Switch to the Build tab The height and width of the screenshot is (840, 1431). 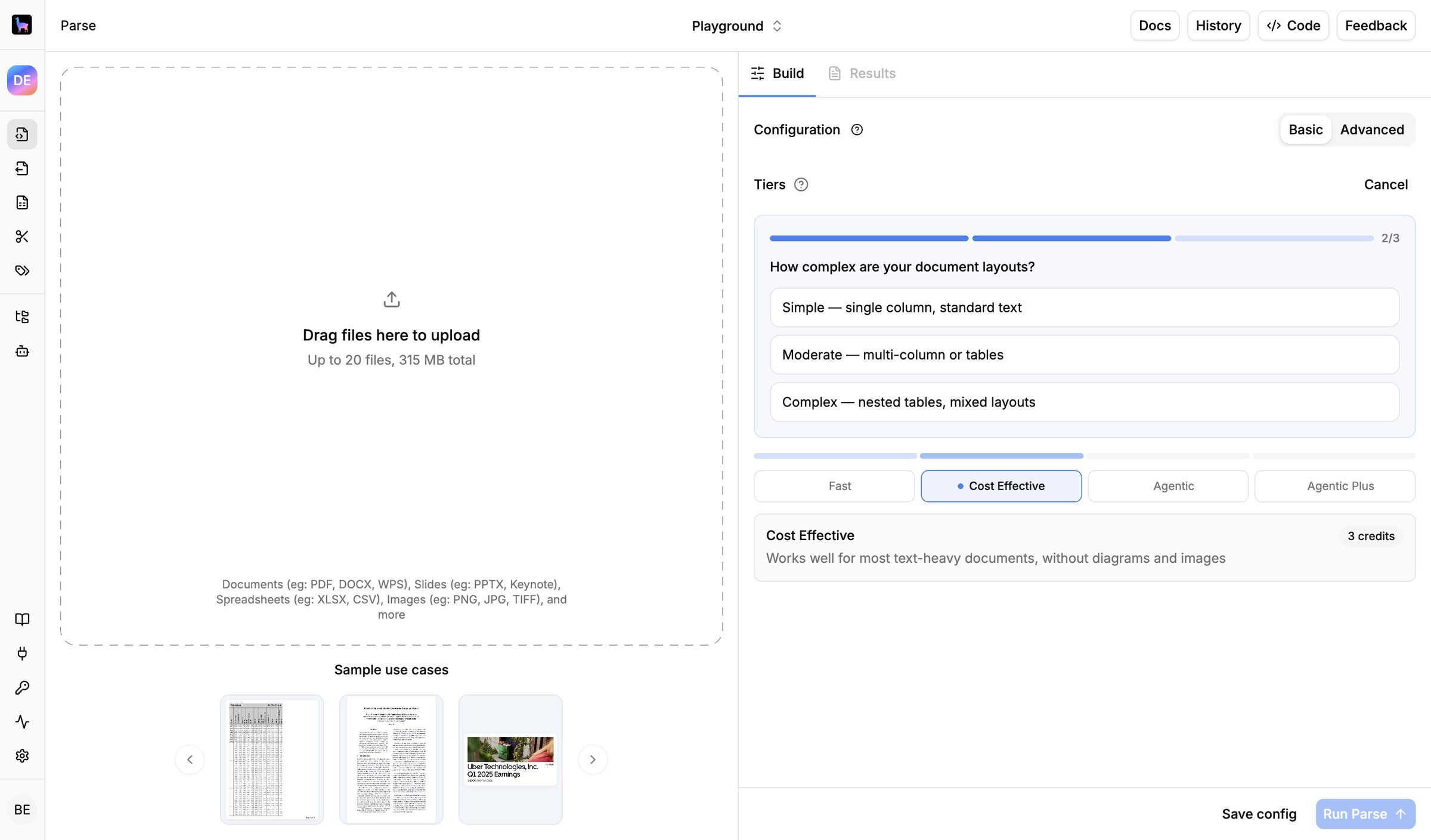777,73
